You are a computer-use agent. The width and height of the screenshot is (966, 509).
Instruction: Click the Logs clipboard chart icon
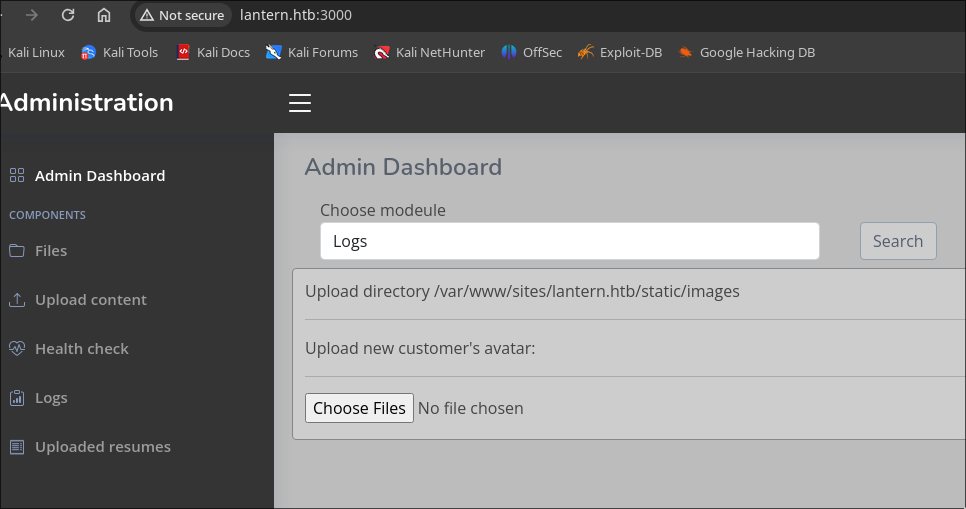(x=17, y=398)
